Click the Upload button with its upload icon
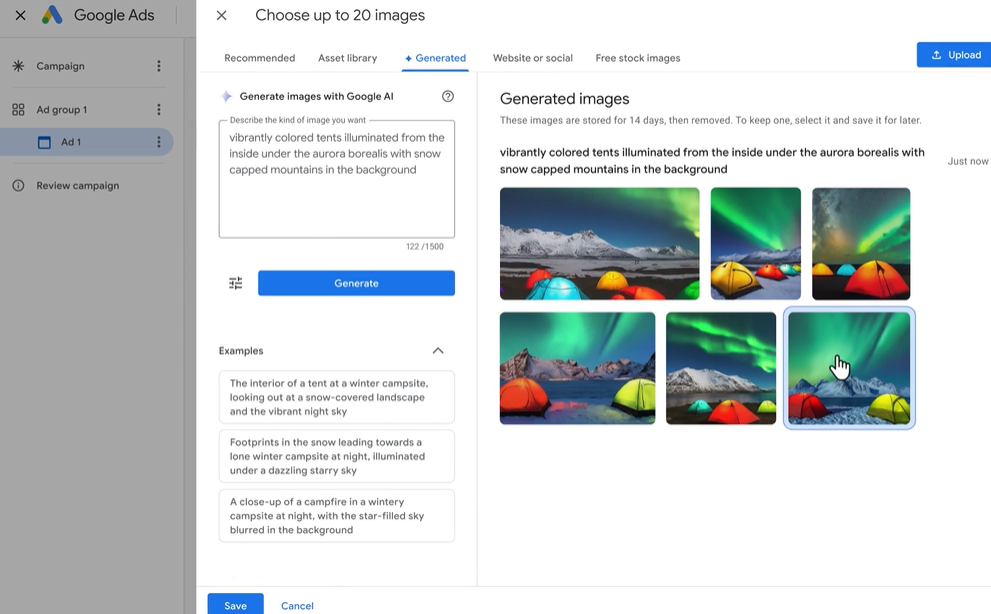The image size is (991, 614). click(x=954, y=54)
